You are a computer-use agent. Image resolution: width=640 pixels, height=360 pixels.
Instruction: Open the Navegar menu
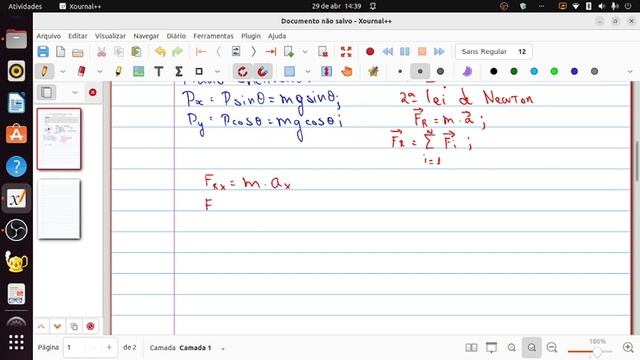pos(146,36)
